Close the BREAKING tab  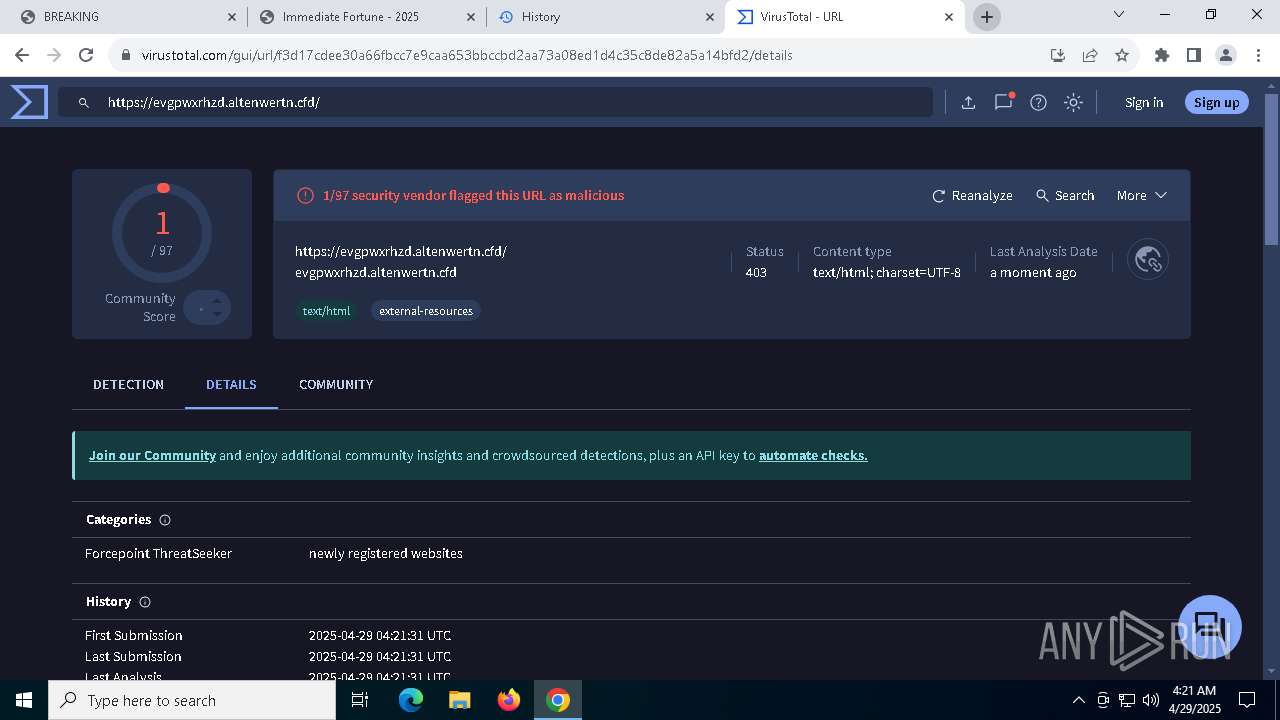click(232, 17)
